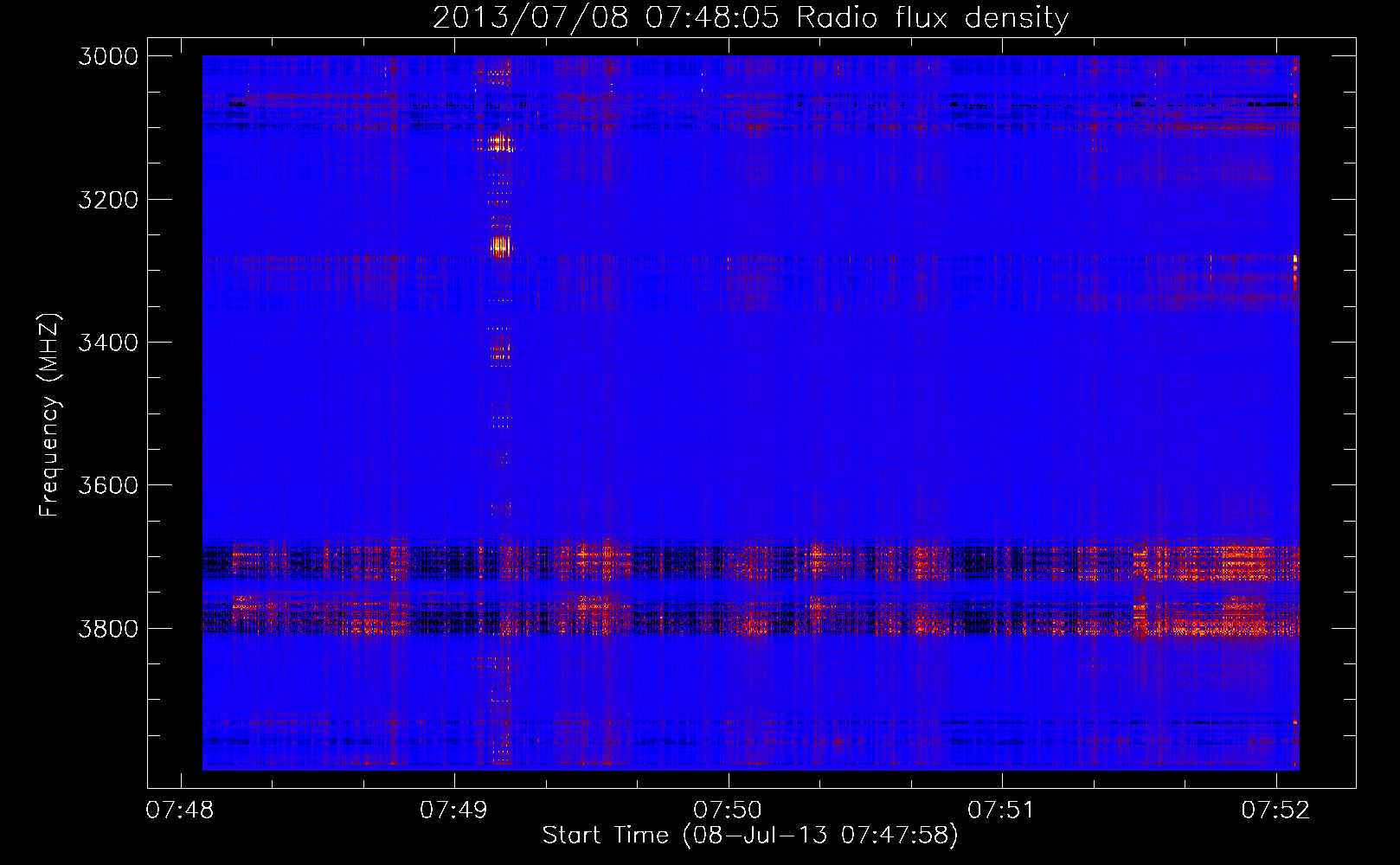
Task: Click the 3800 frequency tick label
Action: point(108,628)
